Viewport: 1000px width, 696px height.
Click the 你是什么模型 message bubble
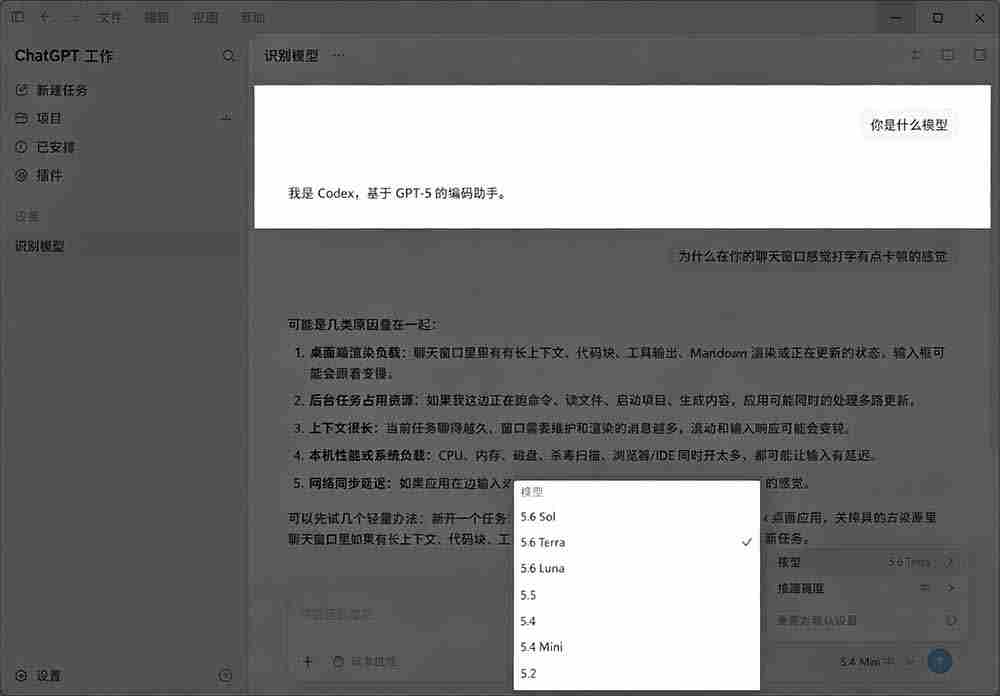(x=909, y=125)
